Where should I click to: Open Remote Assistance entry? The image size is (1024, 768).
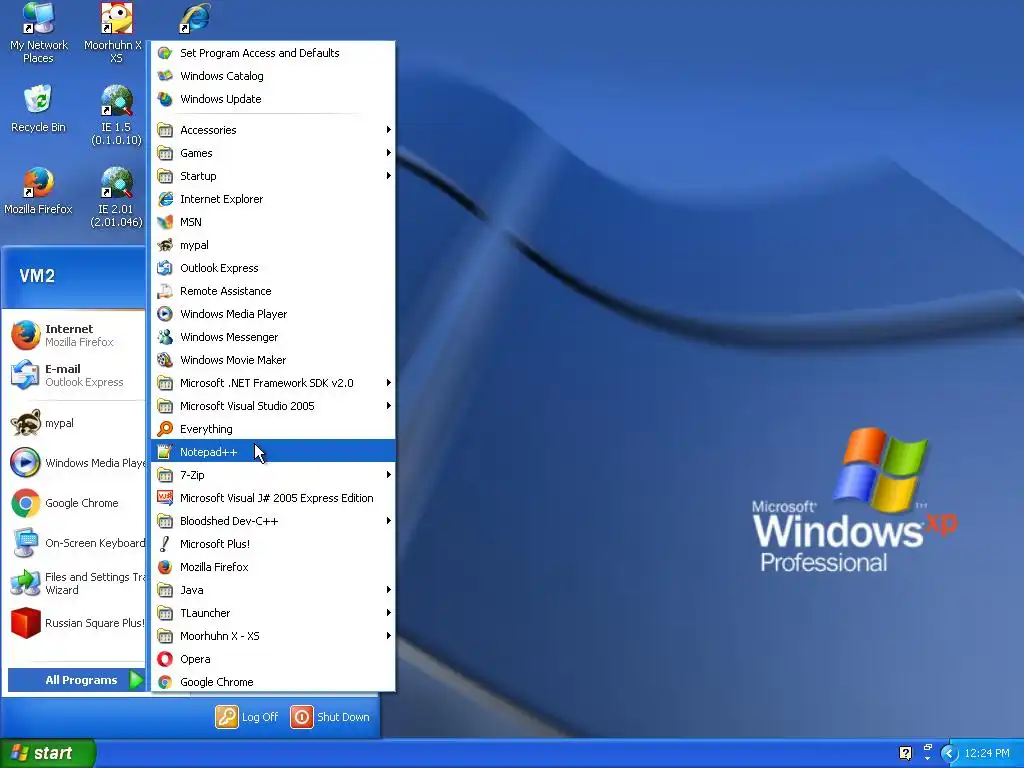273,291
